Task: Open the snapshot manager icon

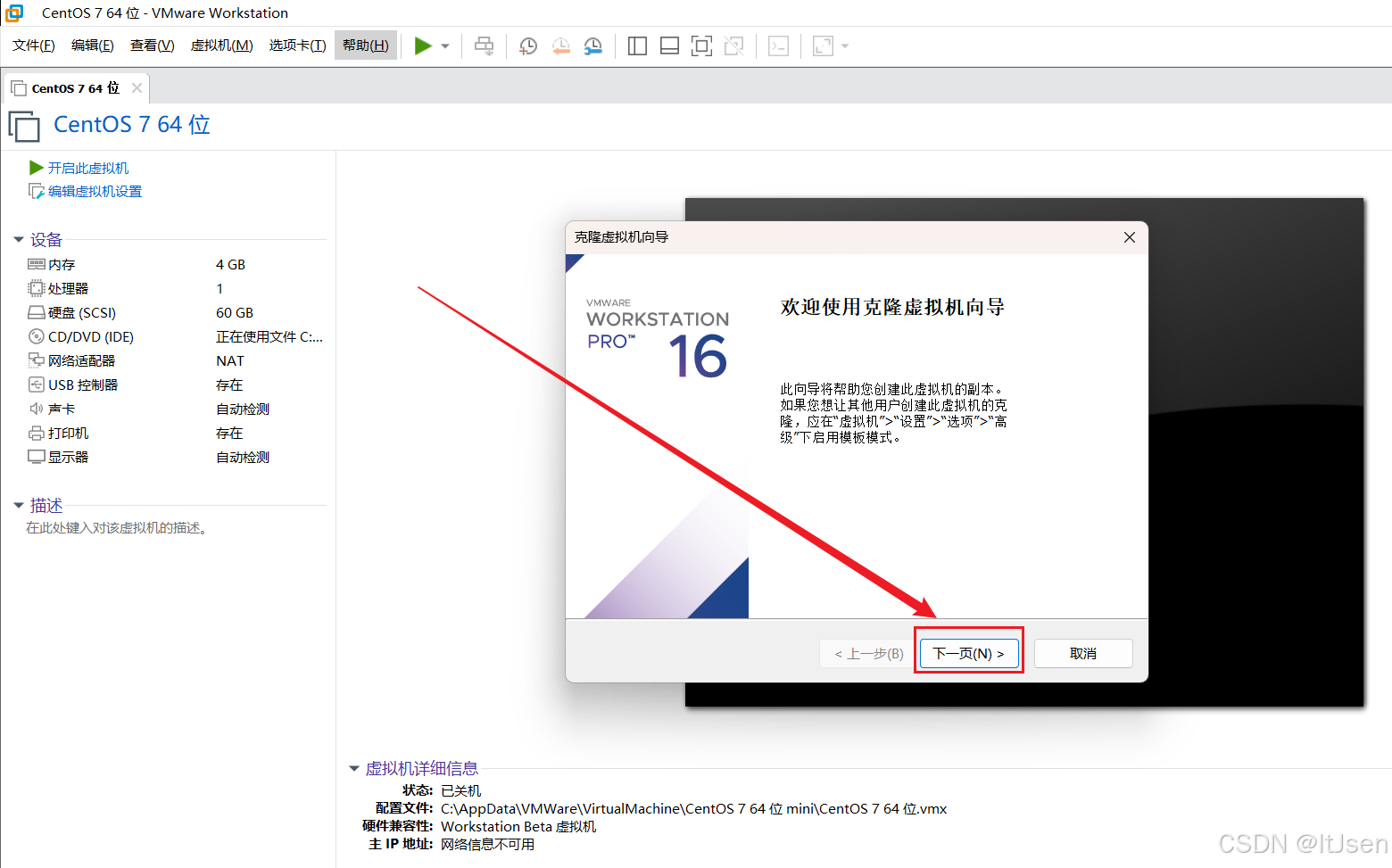Action: (592, 45)
